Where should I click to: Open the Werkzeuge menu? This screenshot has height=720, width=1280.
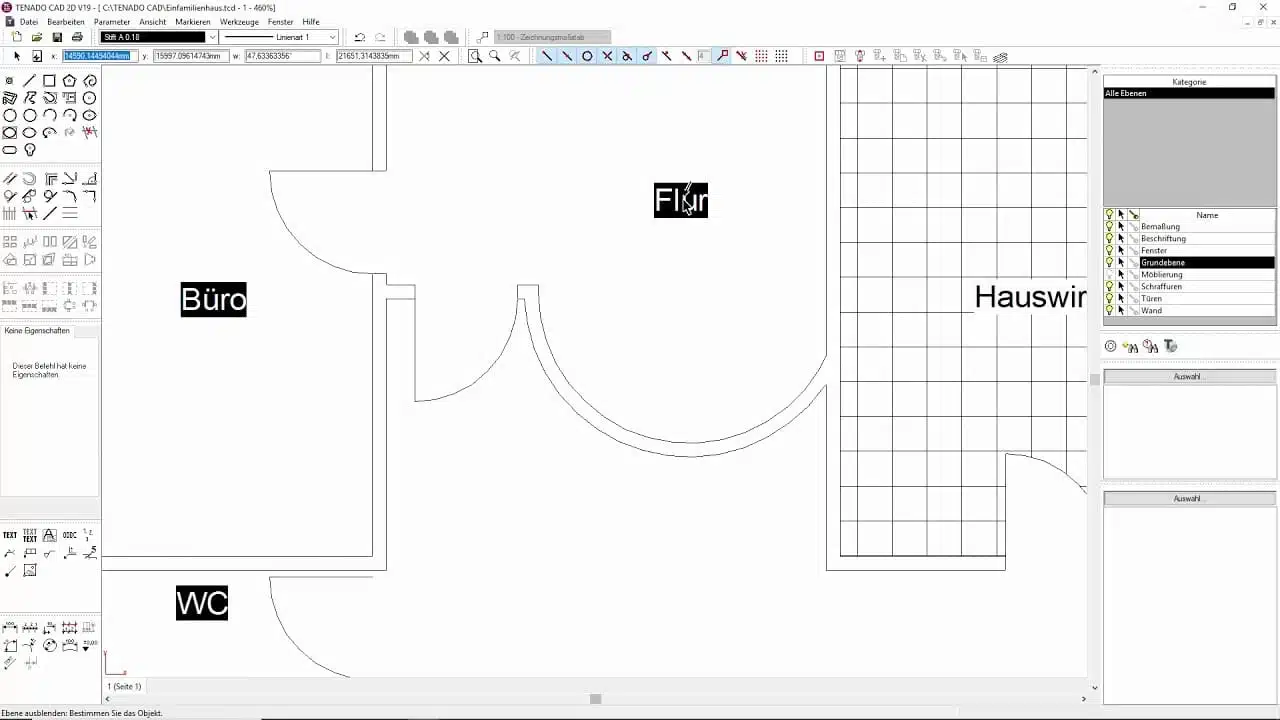point(239,21)
